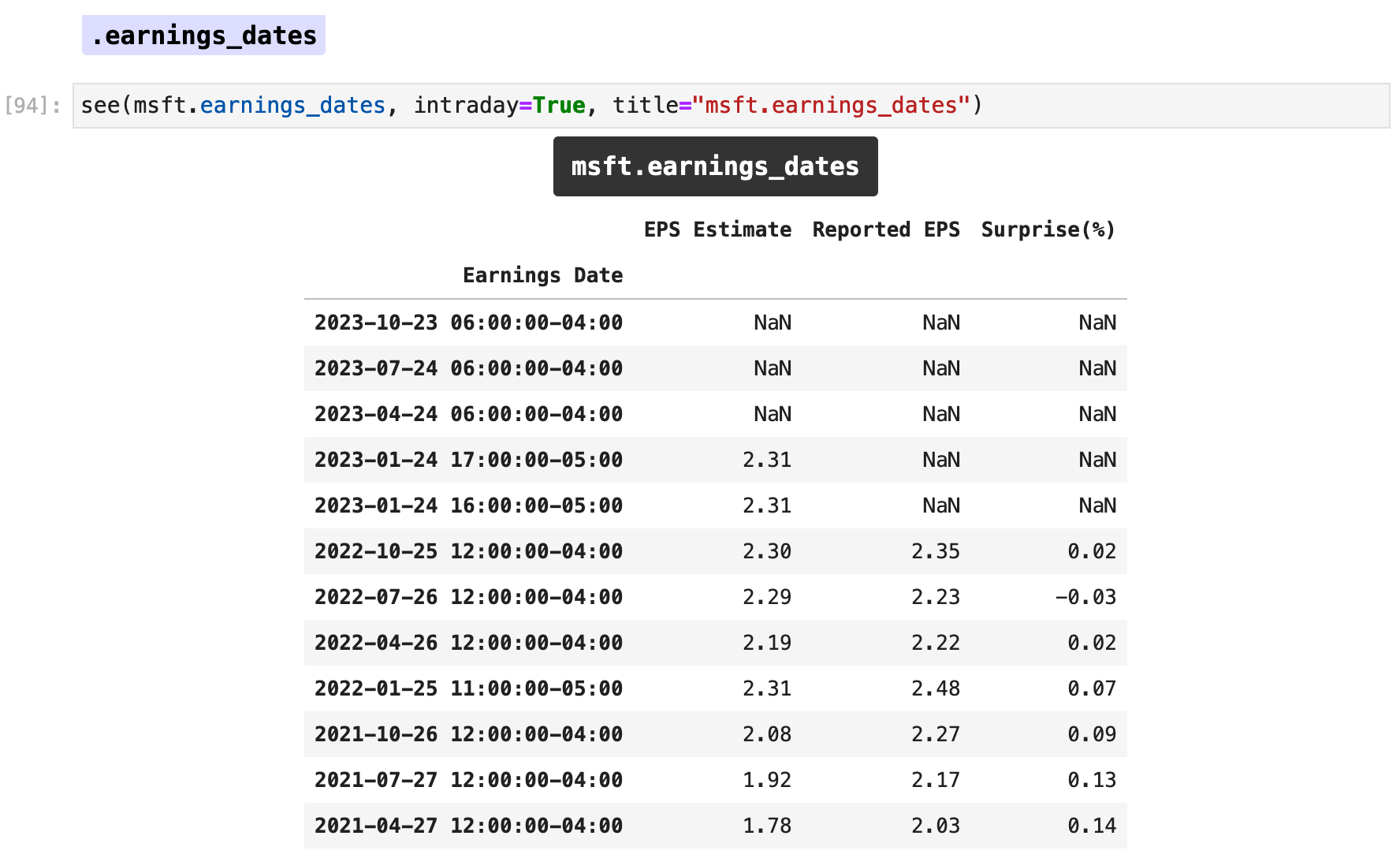This screenshot has width=1400, height=858.
Task: Select row 2021-04-27 12:00:00-04:00
Action: tap(715, 826)
